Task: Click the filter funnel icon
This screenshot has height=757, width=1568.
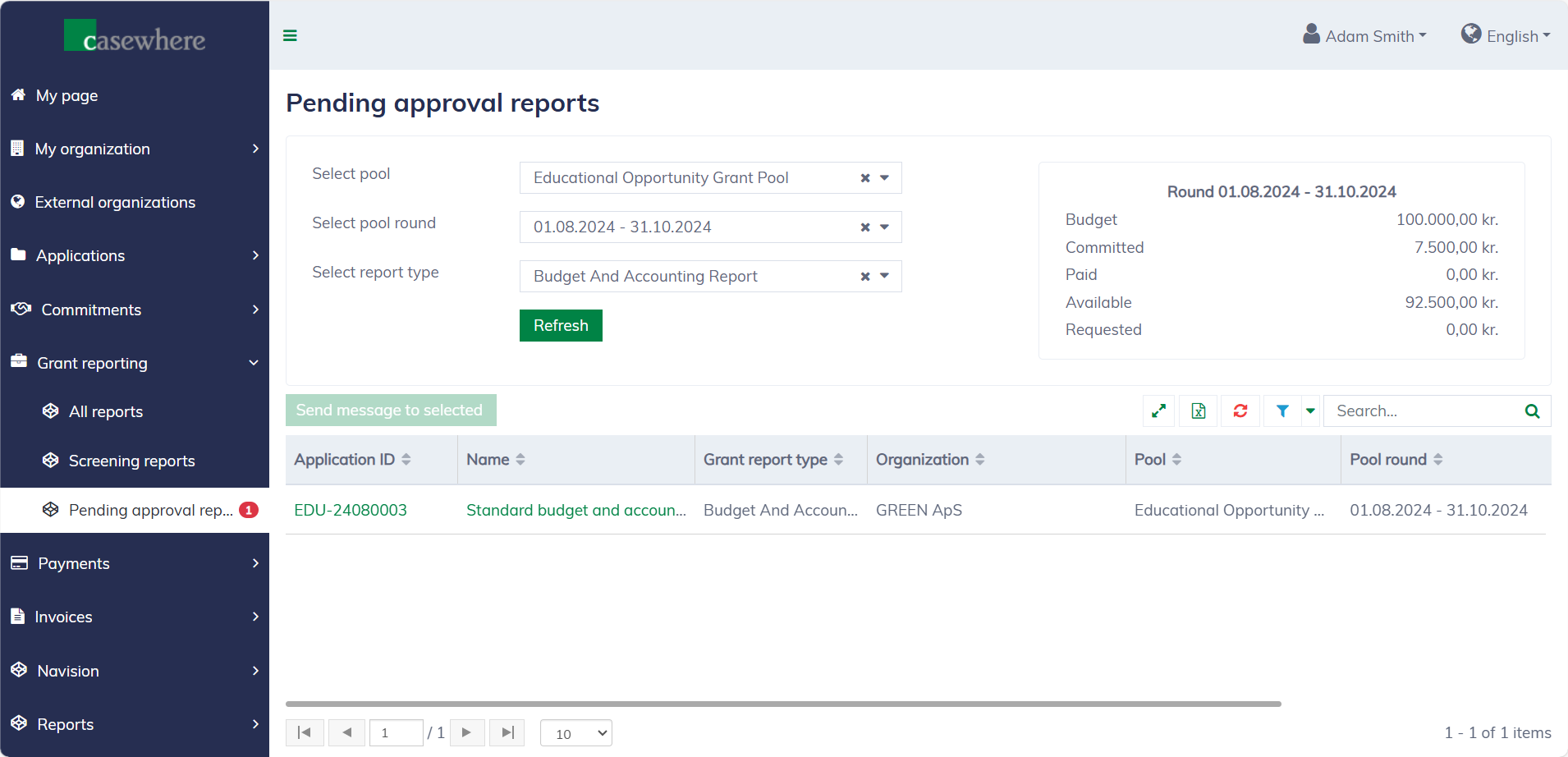Action: (1282, 411)
